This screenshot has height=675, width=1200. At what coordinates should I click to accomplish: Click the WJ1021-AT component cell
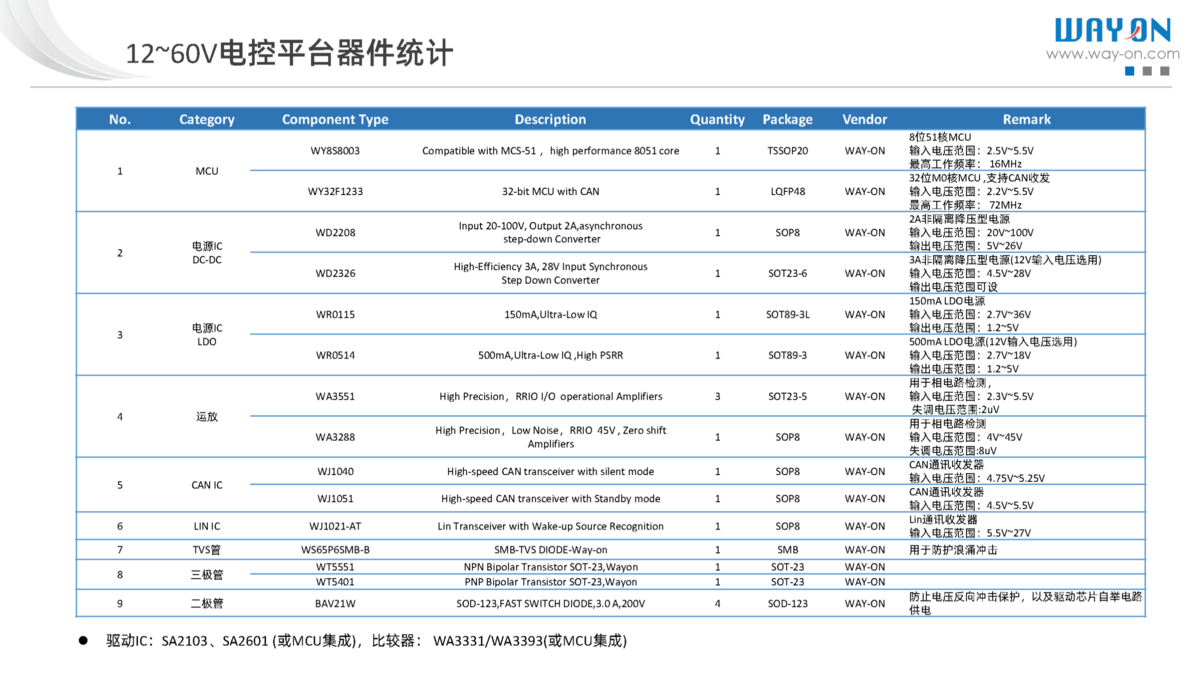[335, 526]
